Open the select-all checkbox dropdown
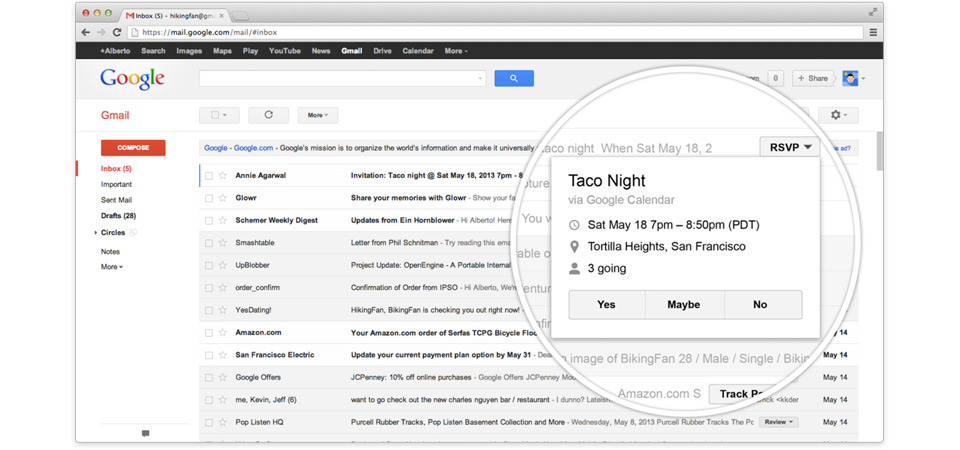This screenshot has width=960, height=450. click(219, 115)
